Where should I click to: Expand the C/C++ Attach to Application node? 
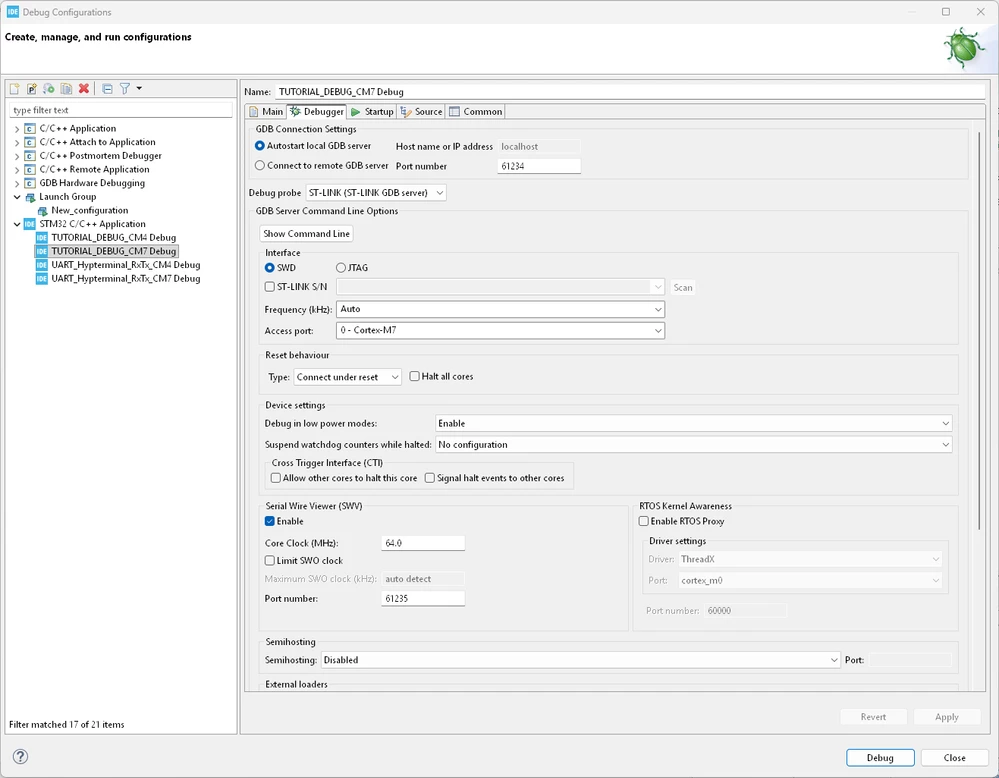coord(17,142)
